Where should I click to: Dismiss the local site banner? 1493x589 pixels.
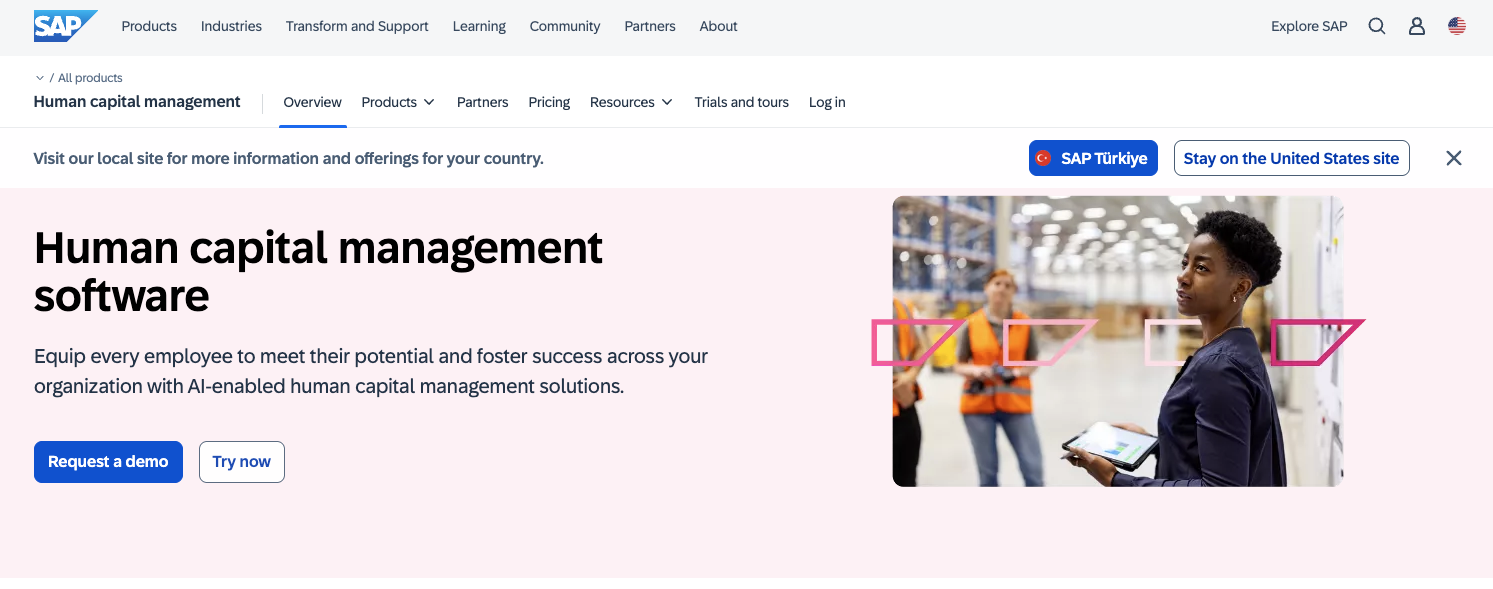tap(1454, 158)
